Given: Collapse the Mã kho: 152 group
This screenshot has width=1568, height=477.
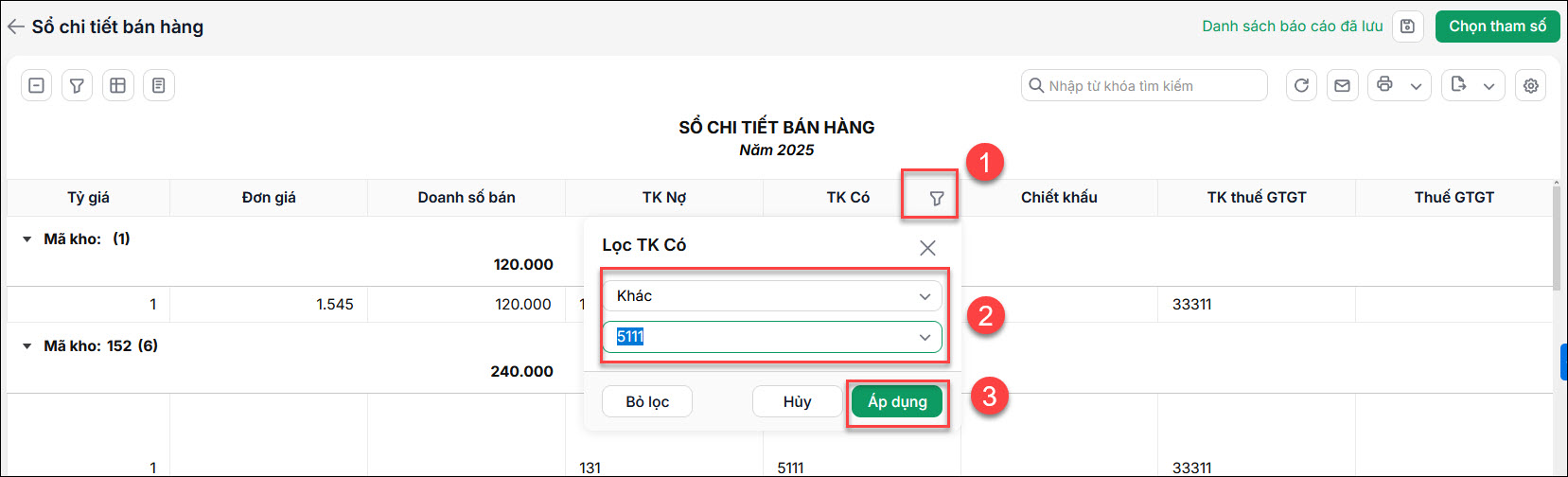Looking at the screenshot, I should coord(27,346).
